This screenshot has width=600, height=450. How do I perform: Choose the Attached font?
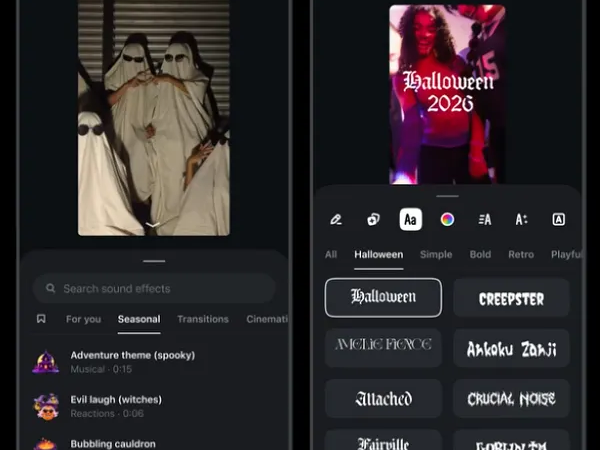pyautogui.click(x=383, y=398)
